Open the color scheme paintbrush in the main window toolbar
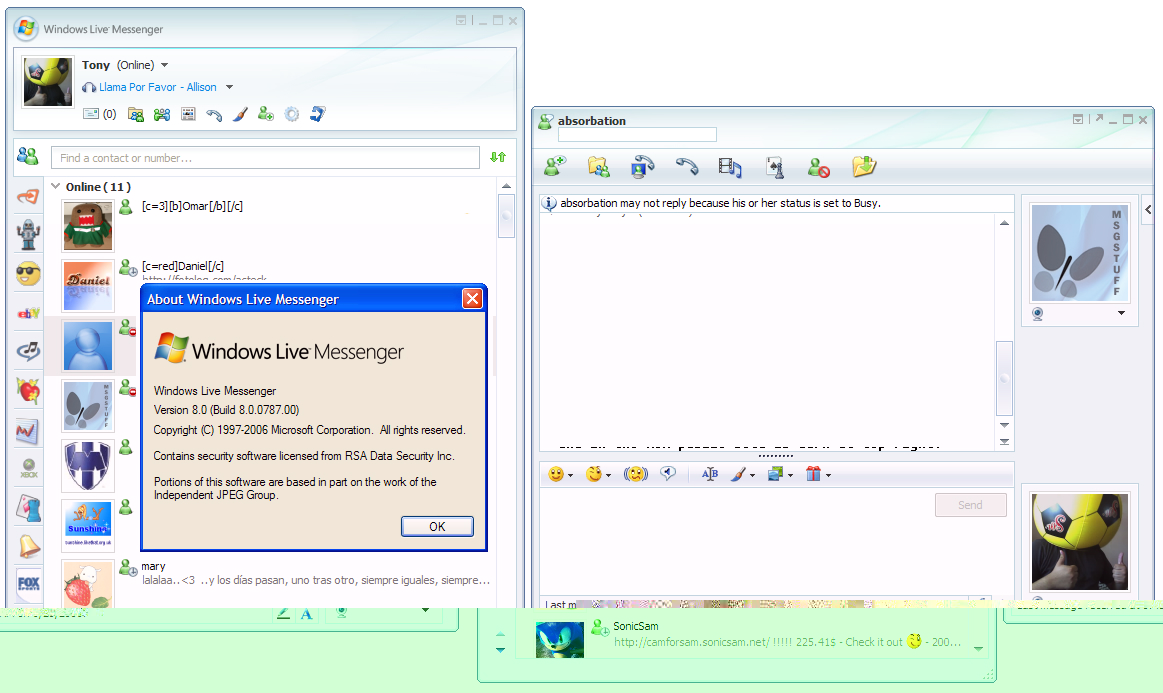The height and width of the screenshot is (693, 1163). pyautogui.click(x=240, y=114)
